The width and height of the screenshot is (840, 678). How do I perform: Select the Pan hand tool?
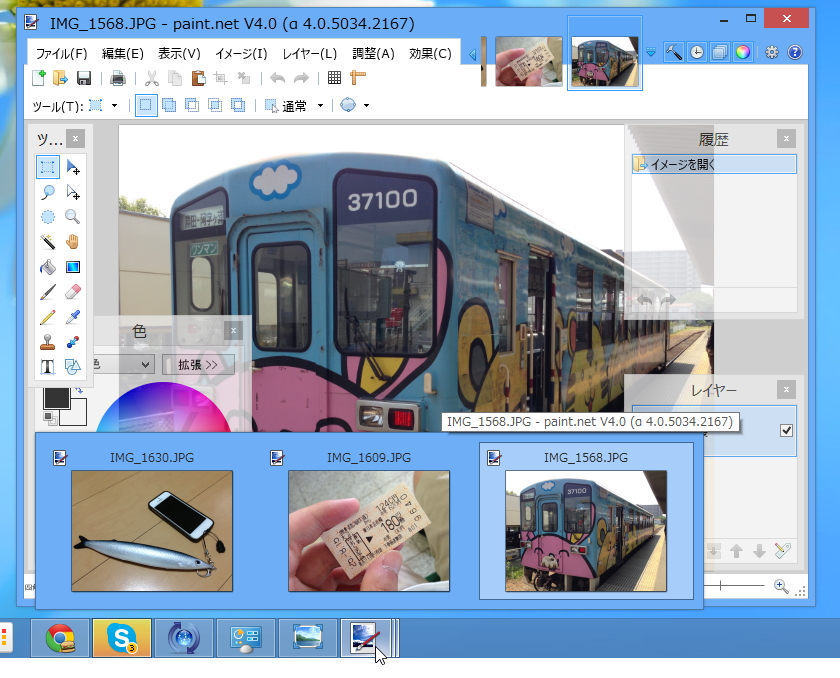point(73,242)
